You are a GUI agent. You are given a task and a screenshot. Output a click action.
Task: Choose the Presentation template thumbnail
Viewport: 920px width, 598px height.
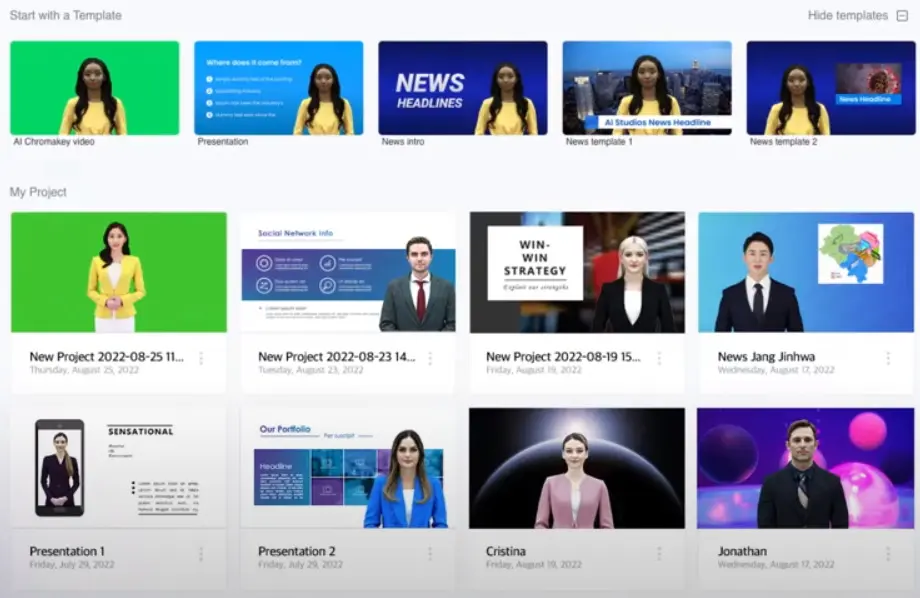coord(278,88)
